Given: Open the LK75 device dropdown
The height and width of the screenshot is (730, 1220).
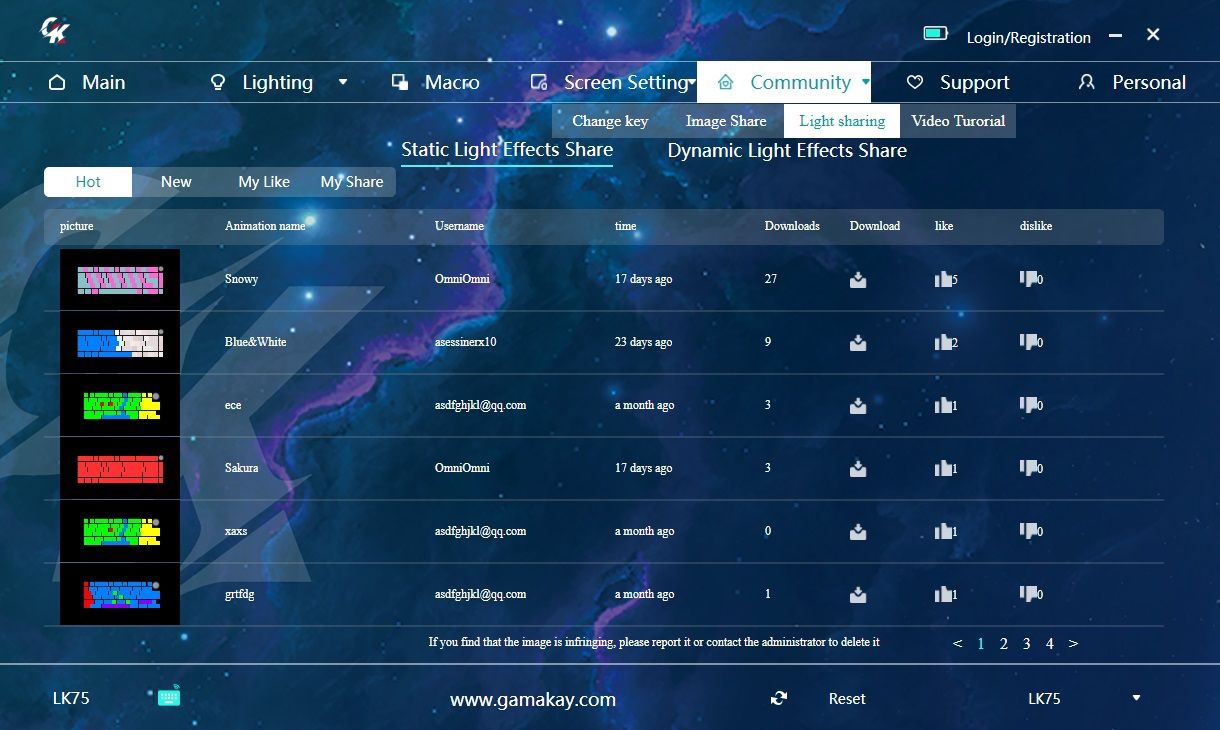Looking at the screenshot, I should click(x=1135, y=697).
